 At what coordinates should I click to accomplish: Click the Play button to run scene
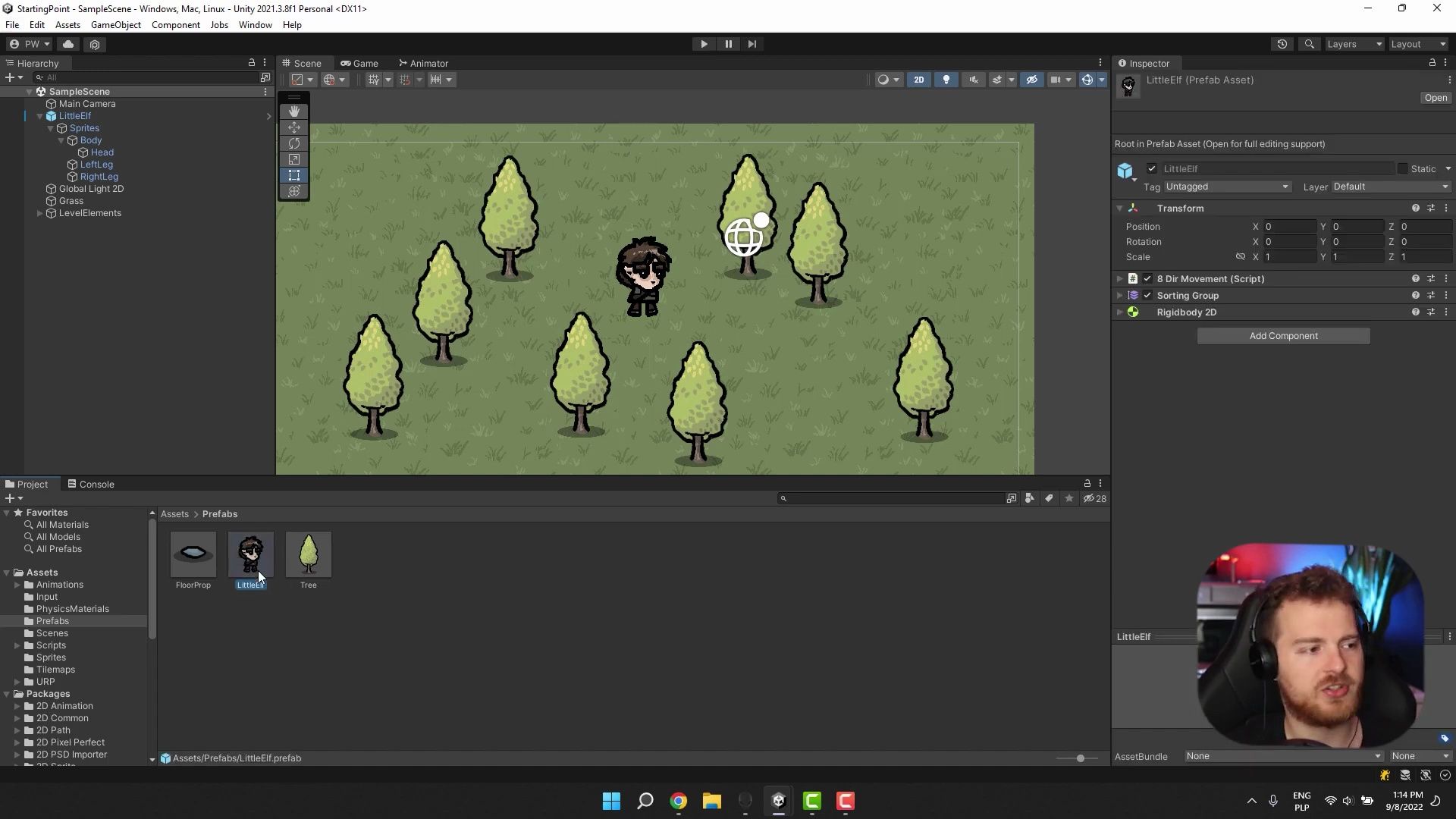704,44
